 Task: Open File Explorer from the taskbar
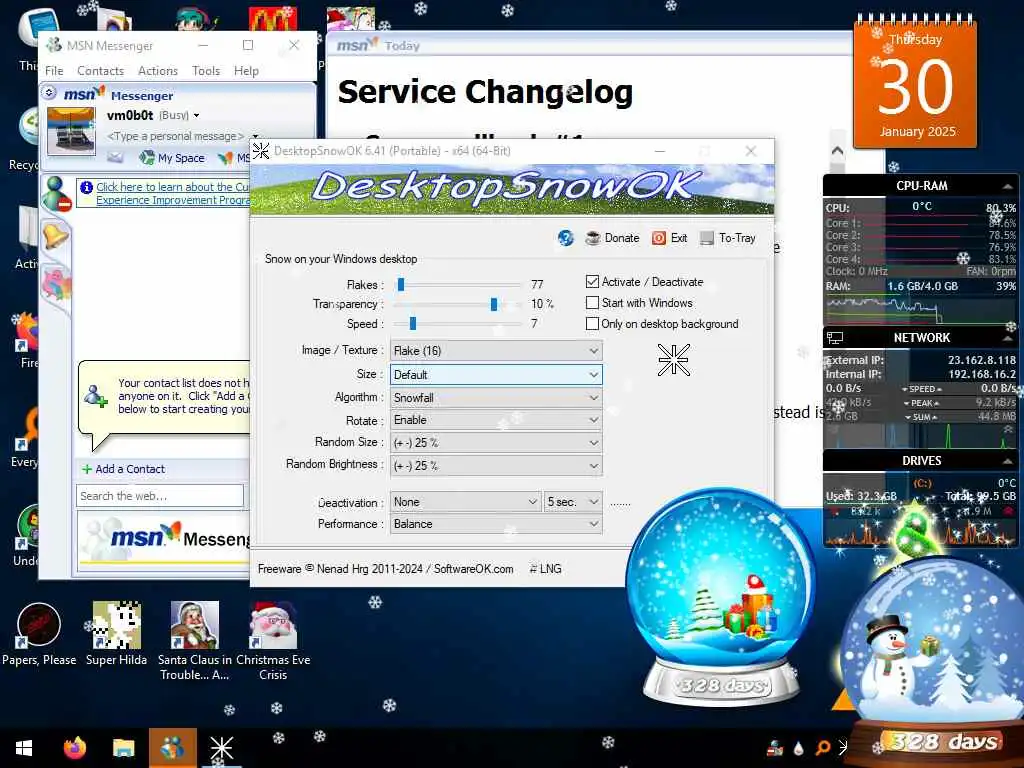(x=123, y=748)
